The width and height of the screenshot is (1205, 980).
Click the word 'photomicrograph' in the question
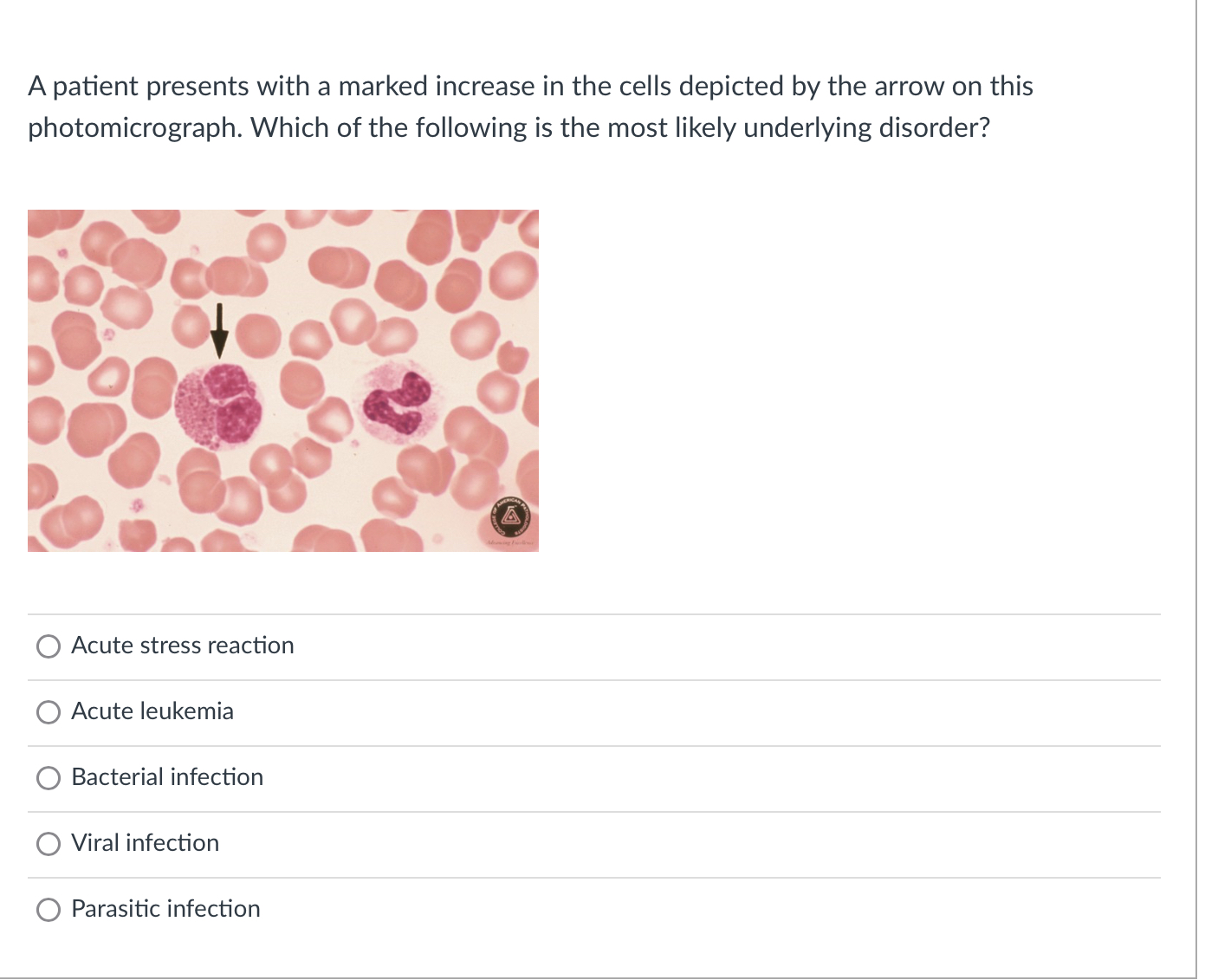click(134, 128)
